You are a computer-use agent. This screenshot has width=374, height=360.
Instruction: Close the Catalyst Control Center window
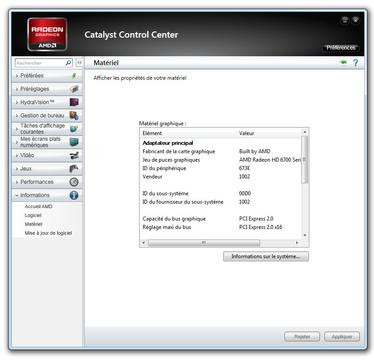point(356,20)
